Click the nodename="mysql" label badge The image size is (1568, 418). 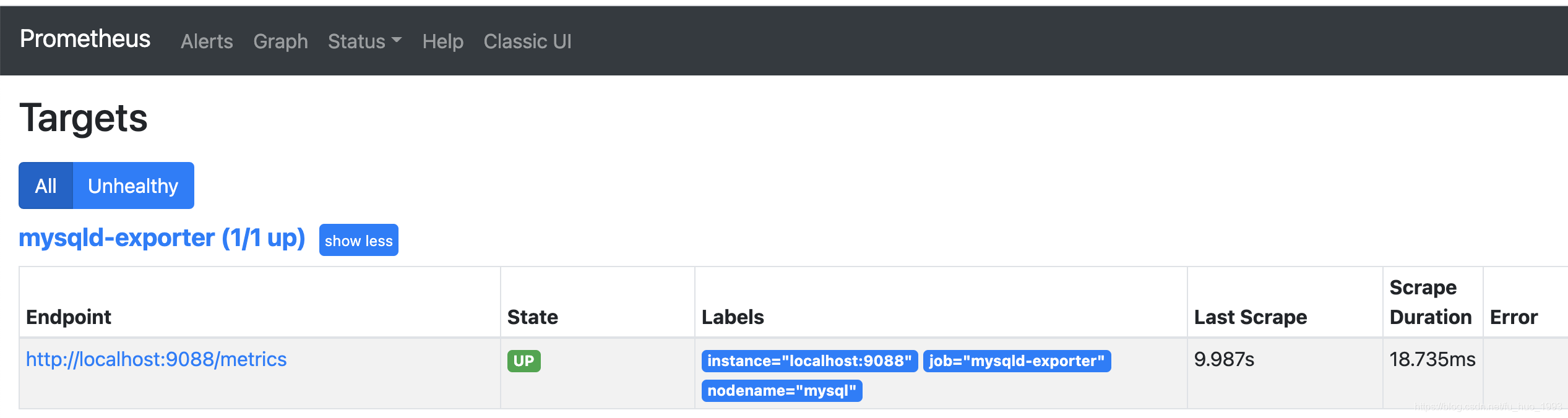point(782,391)
